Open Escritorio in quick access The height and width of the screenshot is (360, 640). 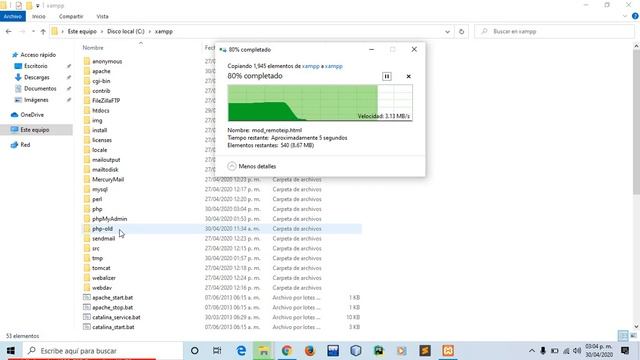[x=36, y=66]
